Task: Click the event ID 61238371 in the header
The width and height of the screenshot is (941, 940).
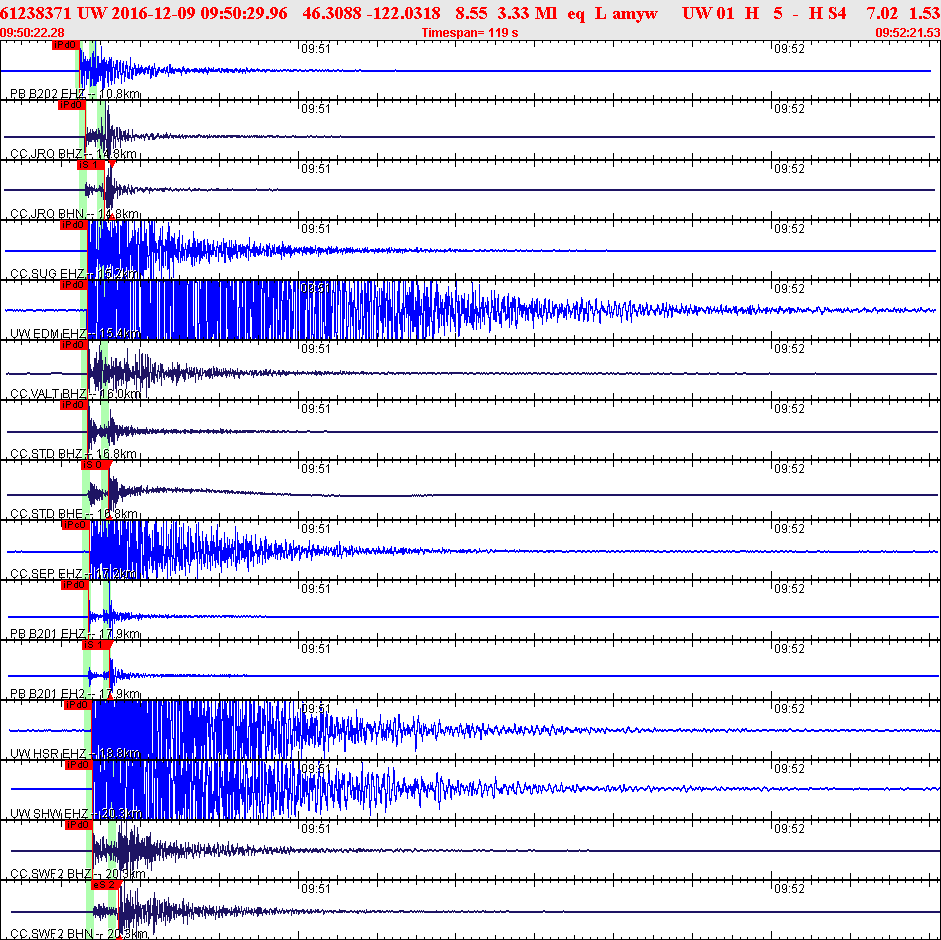Action: (x=35, y=13)
